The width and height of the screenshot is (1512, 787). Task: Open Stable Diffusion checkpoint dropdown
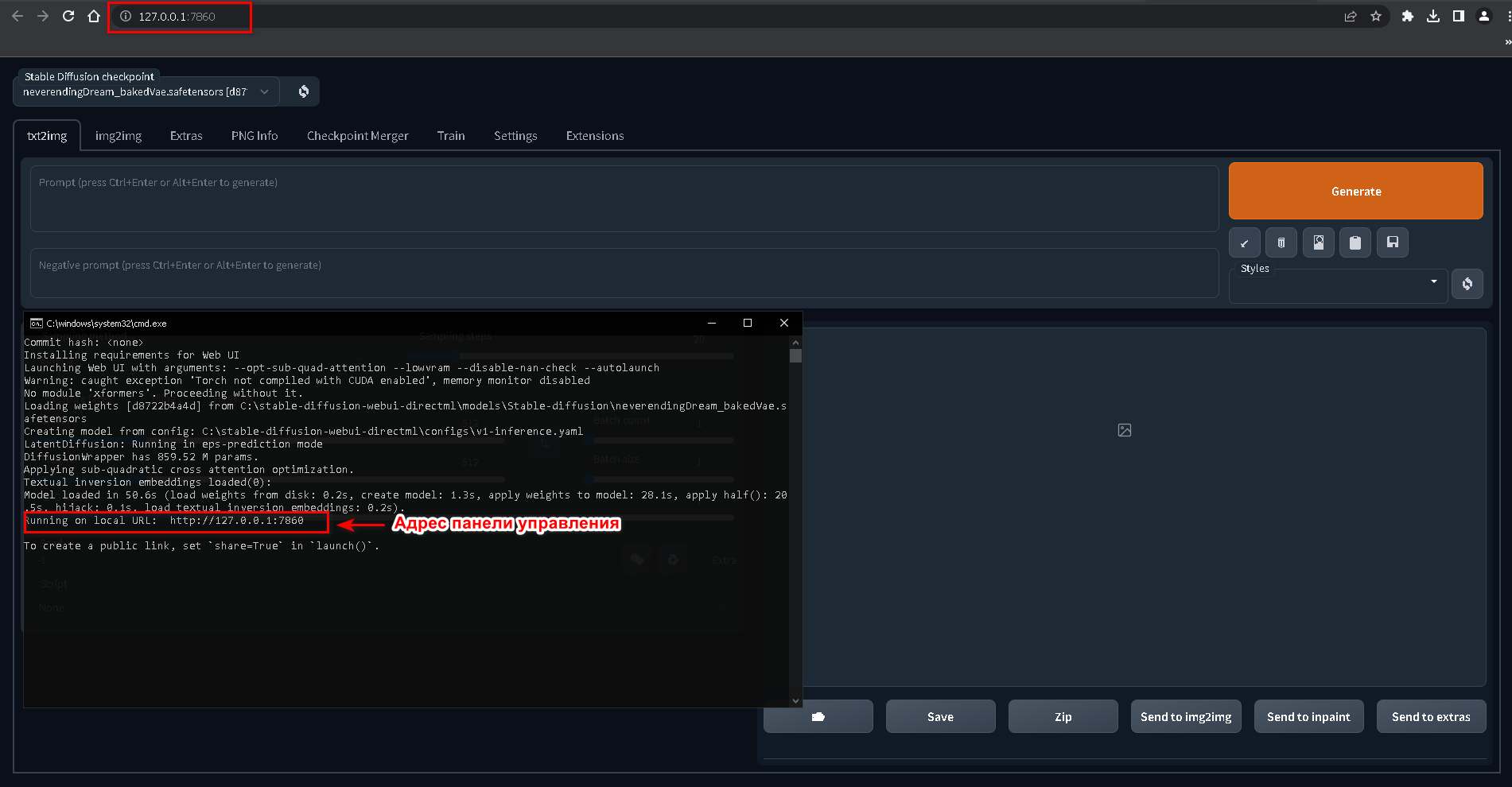pyautogui.click(x=146, y=92)
